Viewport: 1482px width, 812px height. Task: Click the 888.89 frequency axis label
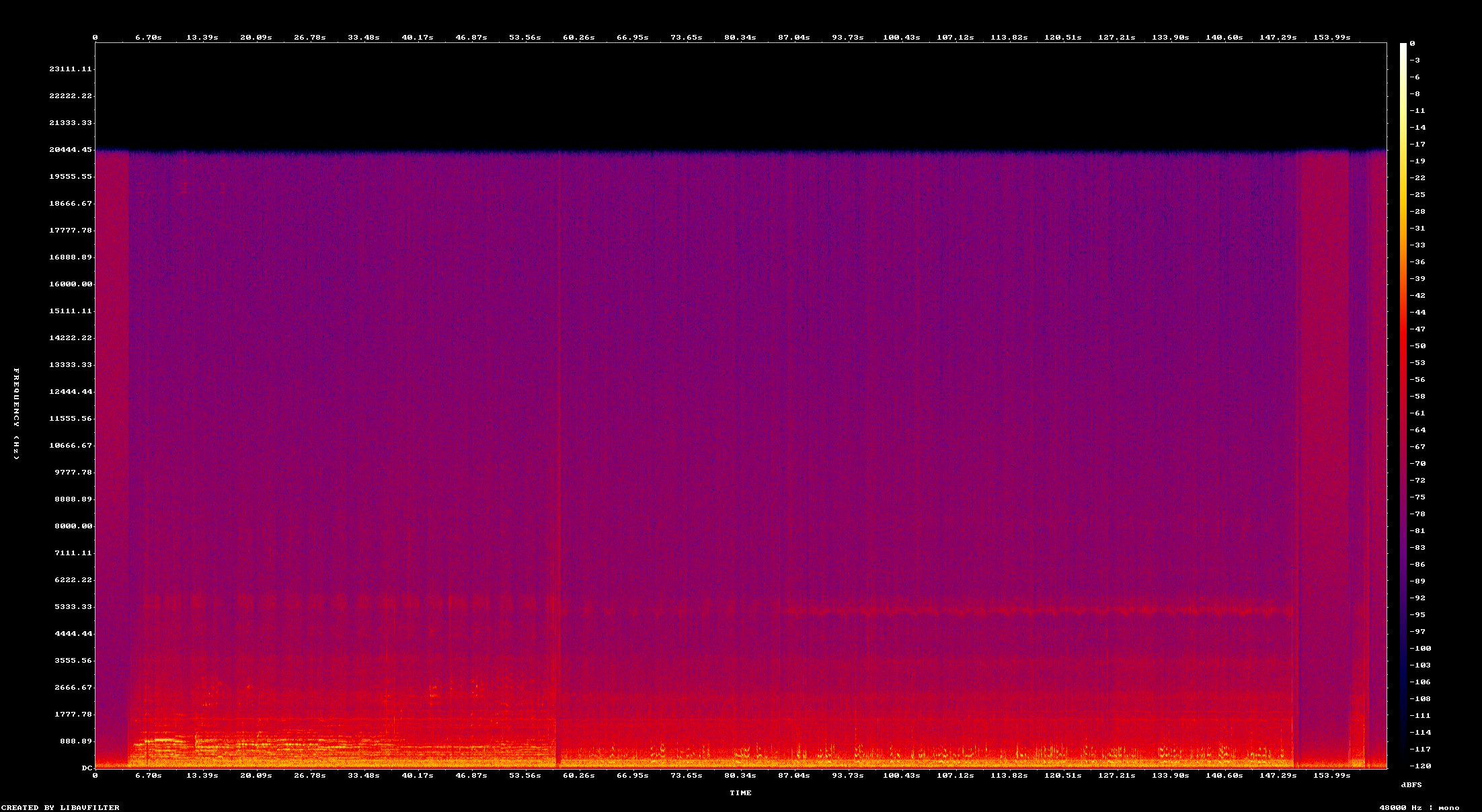coord(76,741)
